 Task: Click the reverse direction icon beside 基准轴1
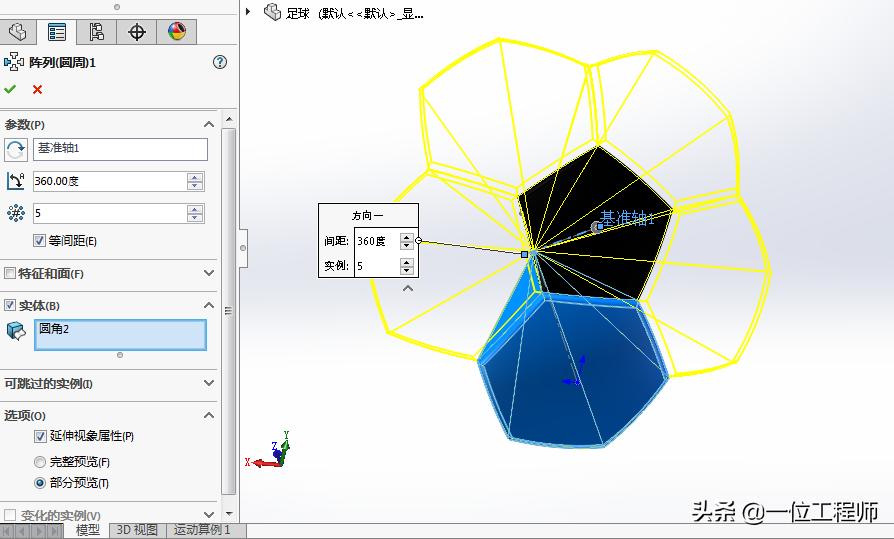tap(16, 150)
